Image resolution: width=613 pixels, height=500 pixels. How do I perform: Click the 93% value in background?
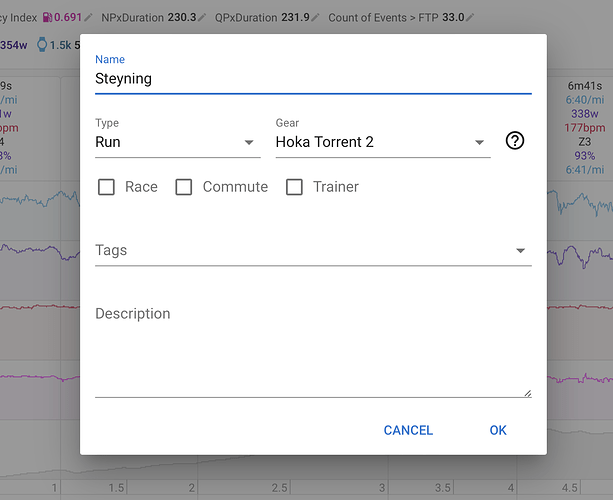(584, 156)
